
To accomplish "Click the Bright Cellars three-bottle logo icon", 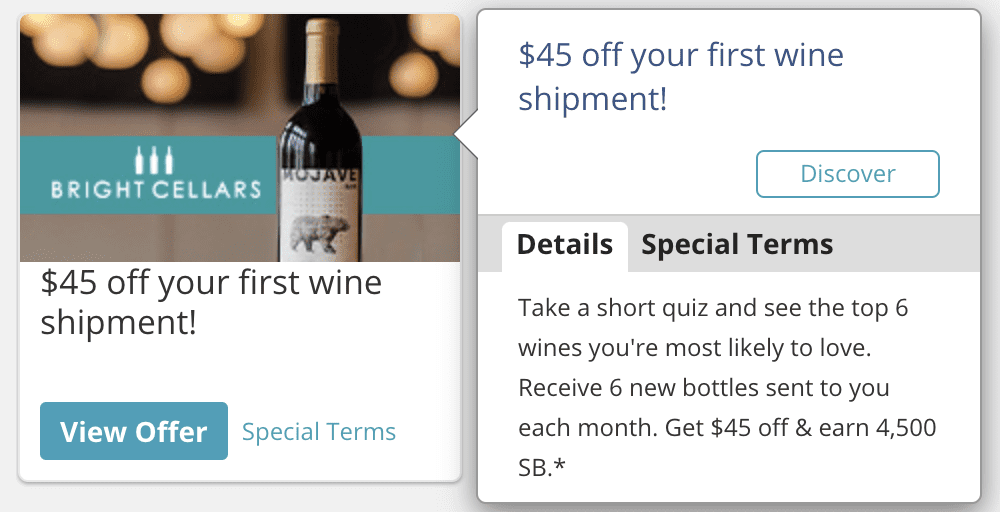I will [155, 160].
